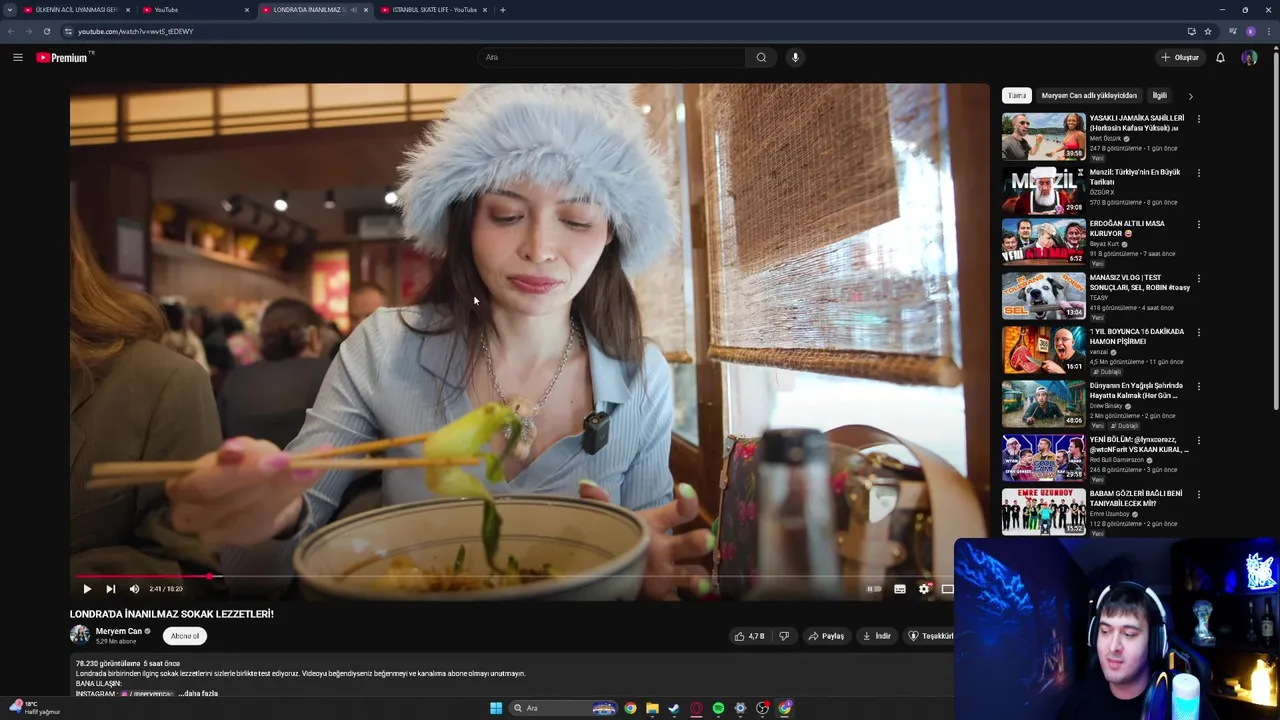Click the İndir download button
Image resolution: width=1280 pixels, height=720 pixels.
(x=877, y=636)
